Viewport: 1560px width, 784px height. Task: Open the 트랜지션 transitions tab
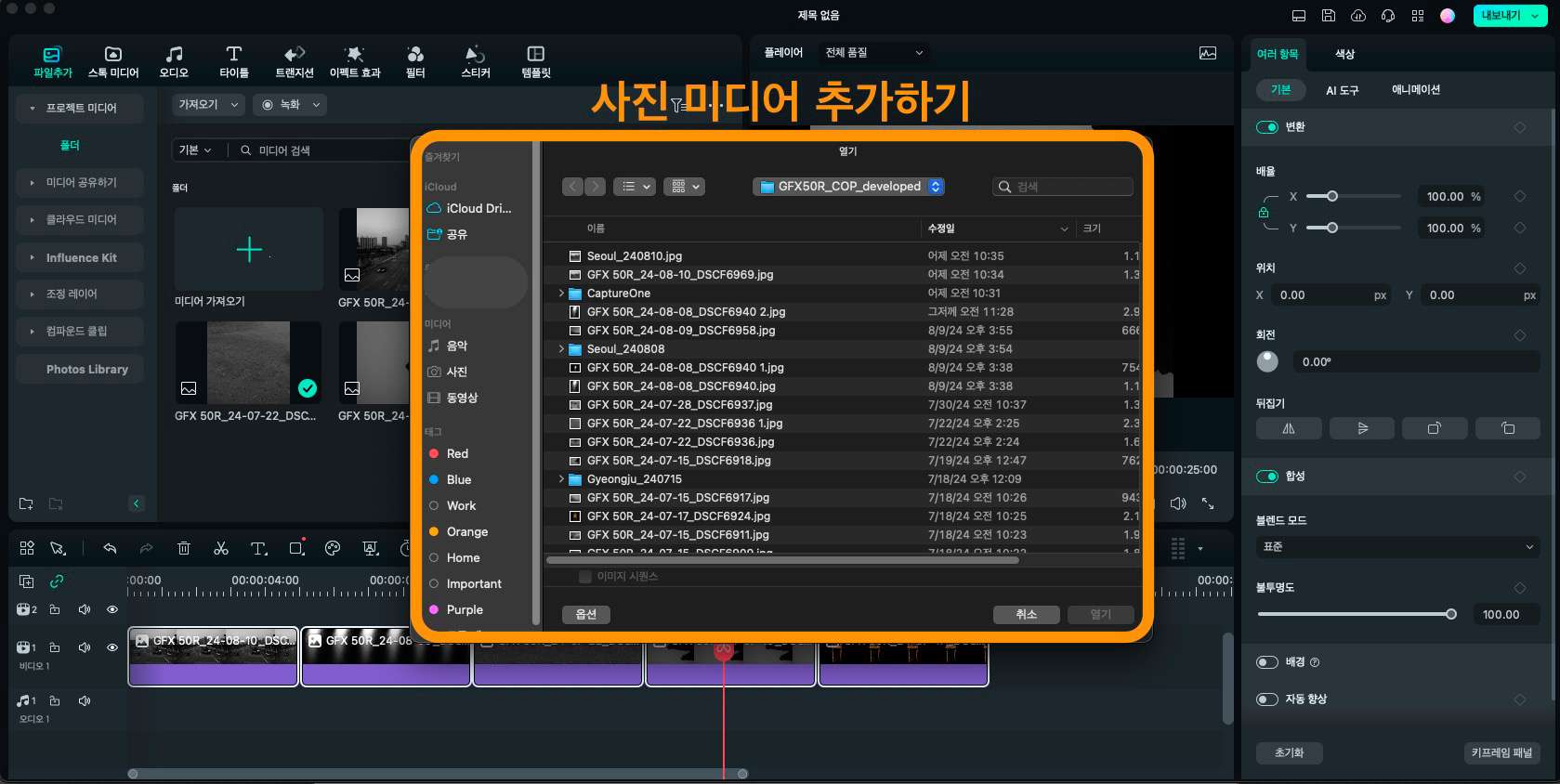tap(295, 62)
